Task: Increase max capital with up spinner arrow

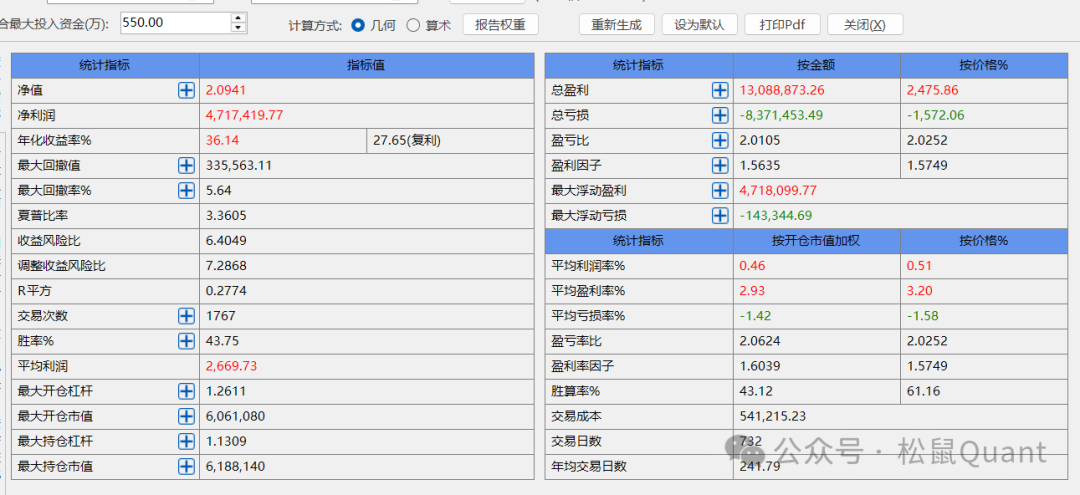Action: click(237, 18)
